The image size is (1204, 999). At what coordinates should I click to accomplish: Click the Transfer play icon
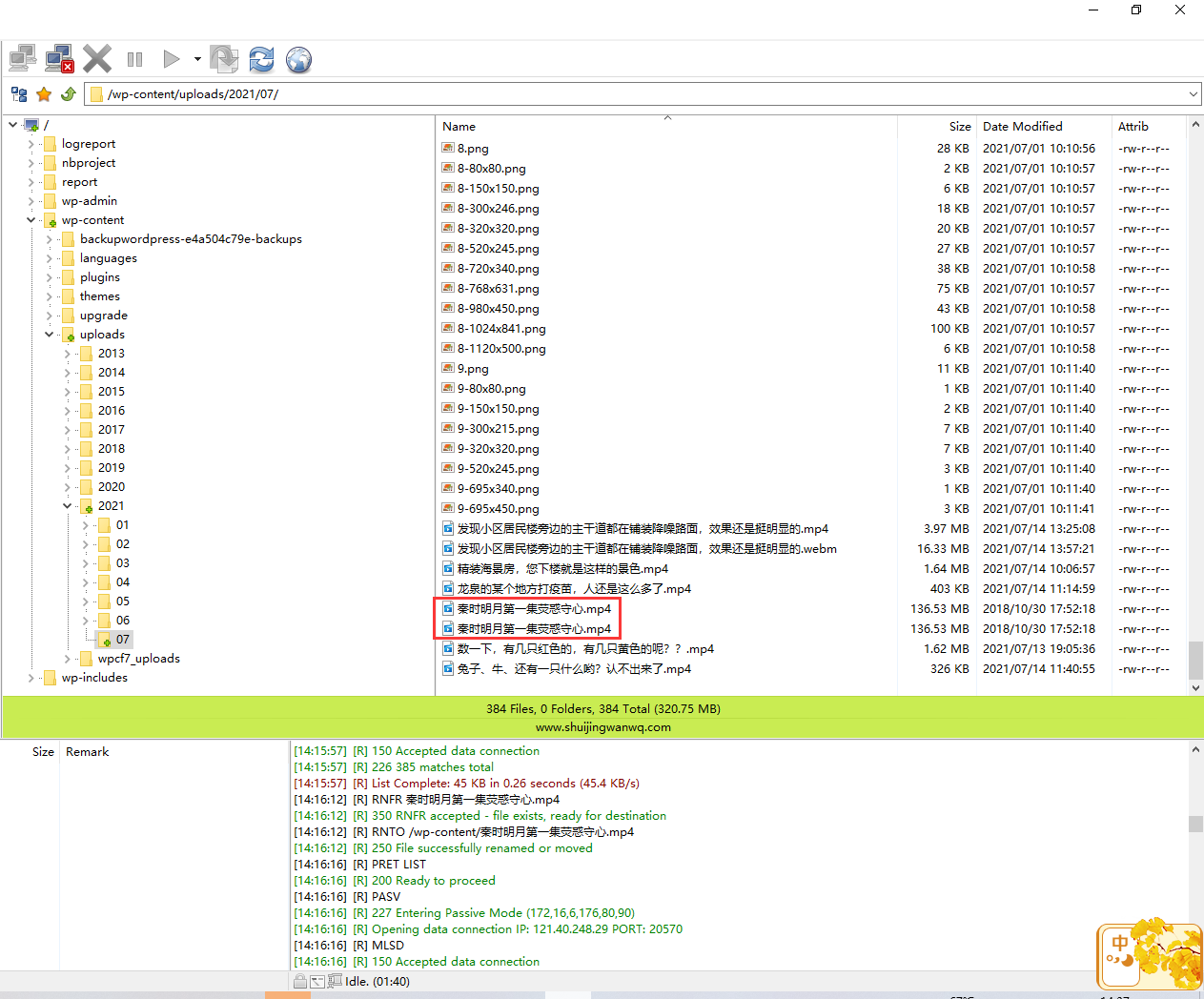click(x=171, y=59)
